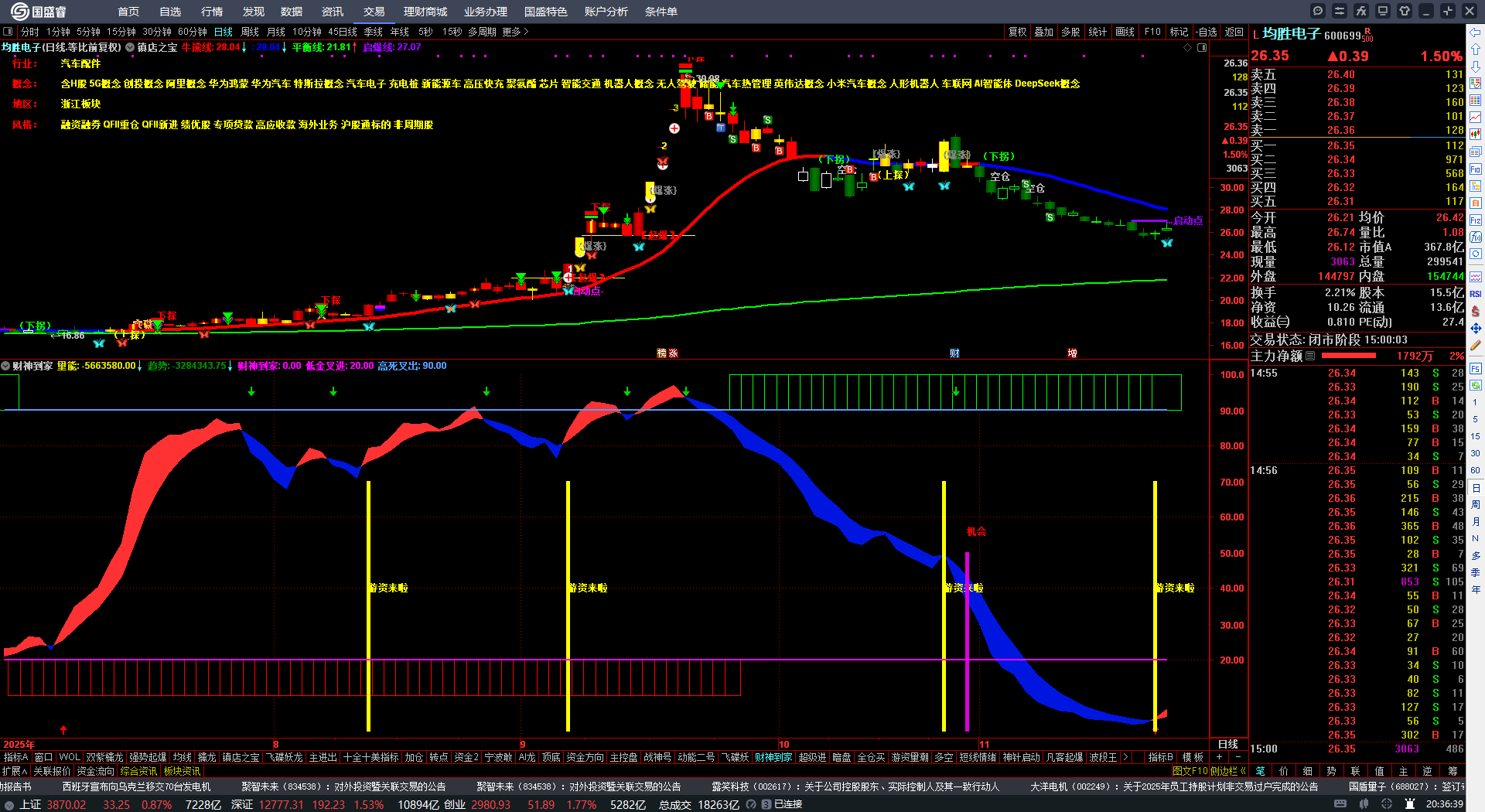This screenshot has width=1485, height=812.
Task: Open the 多周期 multi-period selector
Action: [482, 32]
